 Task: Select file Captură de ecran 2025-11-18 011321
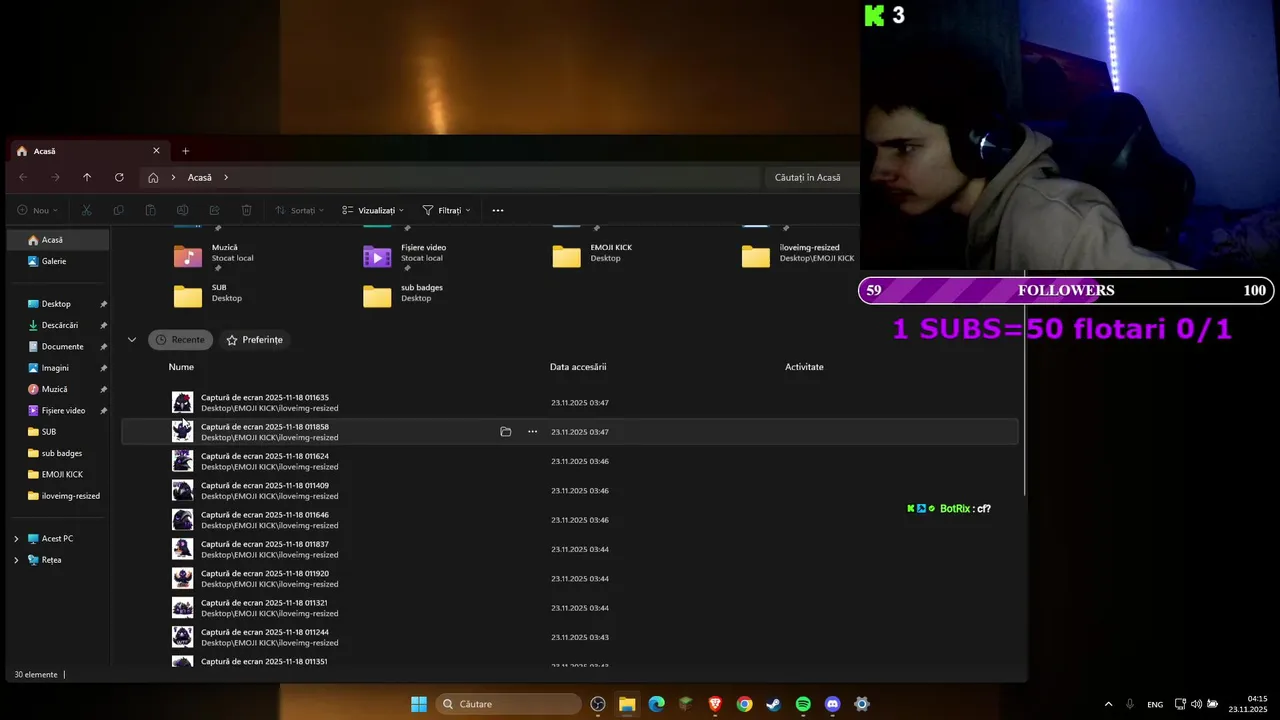tap(570, 608)
